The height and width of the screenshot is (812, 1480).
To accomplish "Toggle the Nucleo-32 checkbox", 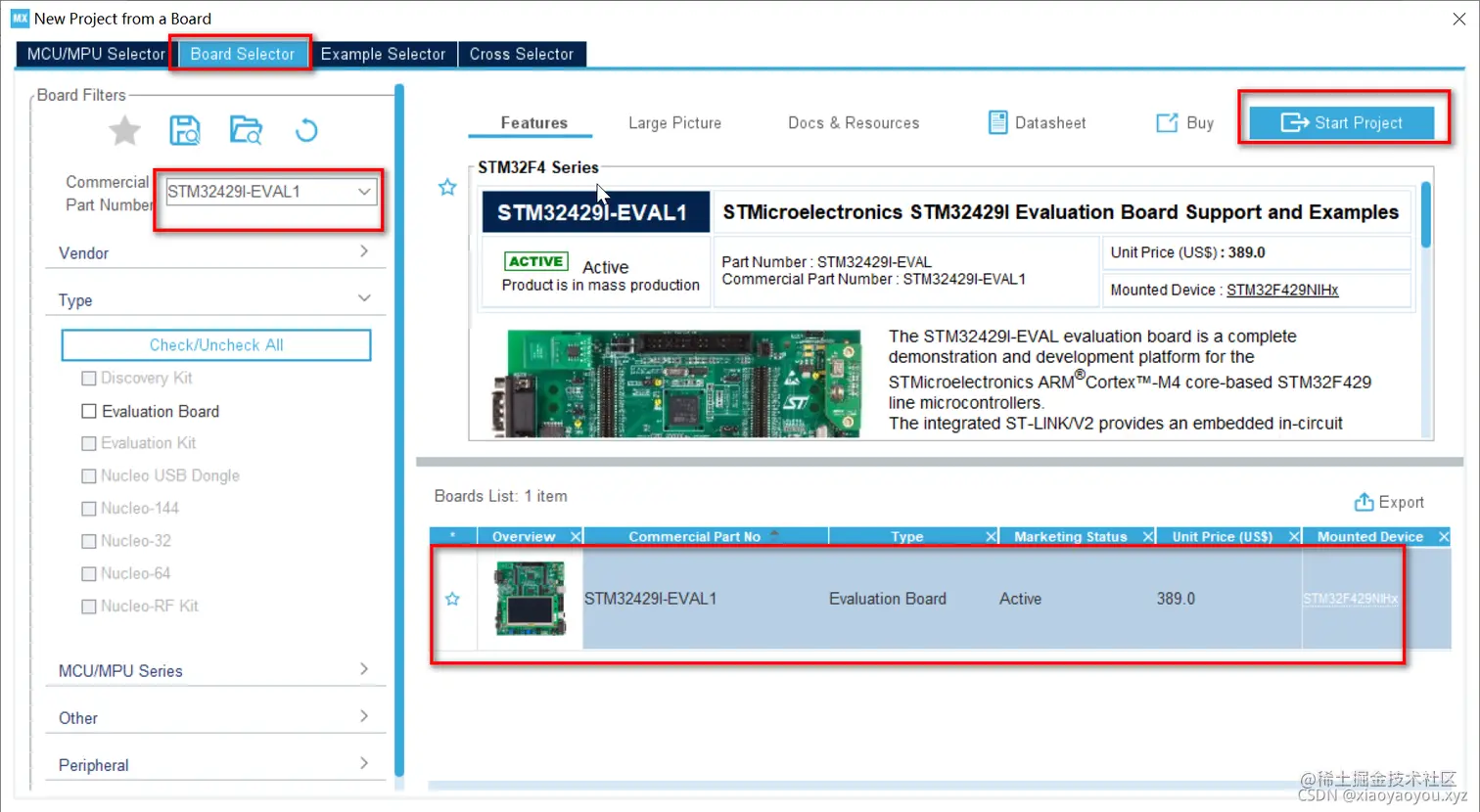I will (89, 541).
